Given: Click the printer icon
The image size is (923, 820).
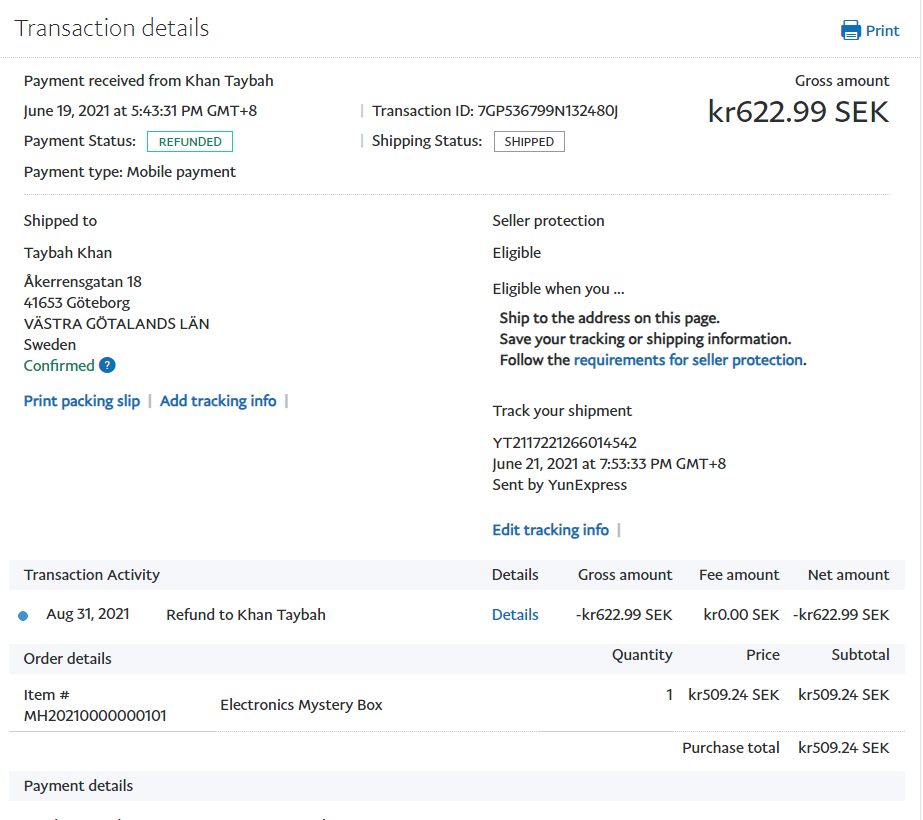Looking at the screenshot, I should (x=851, y=30).
